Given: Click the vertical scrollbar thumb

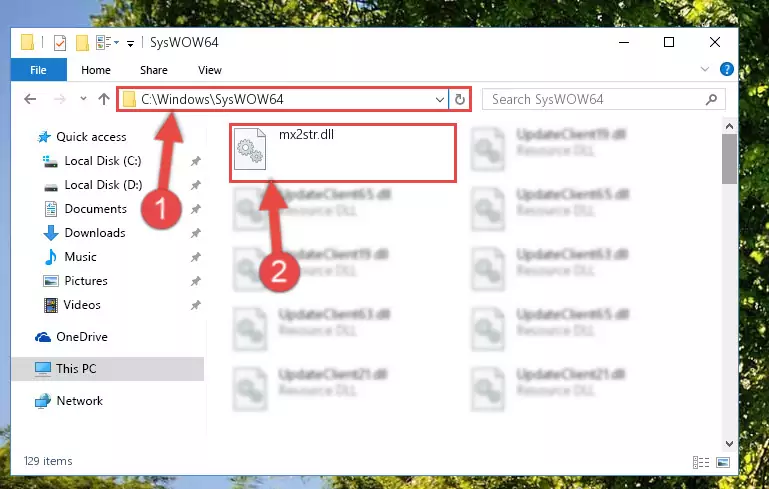Looking at the screenshot, I should pyautogui.click(x=729, y=159).
